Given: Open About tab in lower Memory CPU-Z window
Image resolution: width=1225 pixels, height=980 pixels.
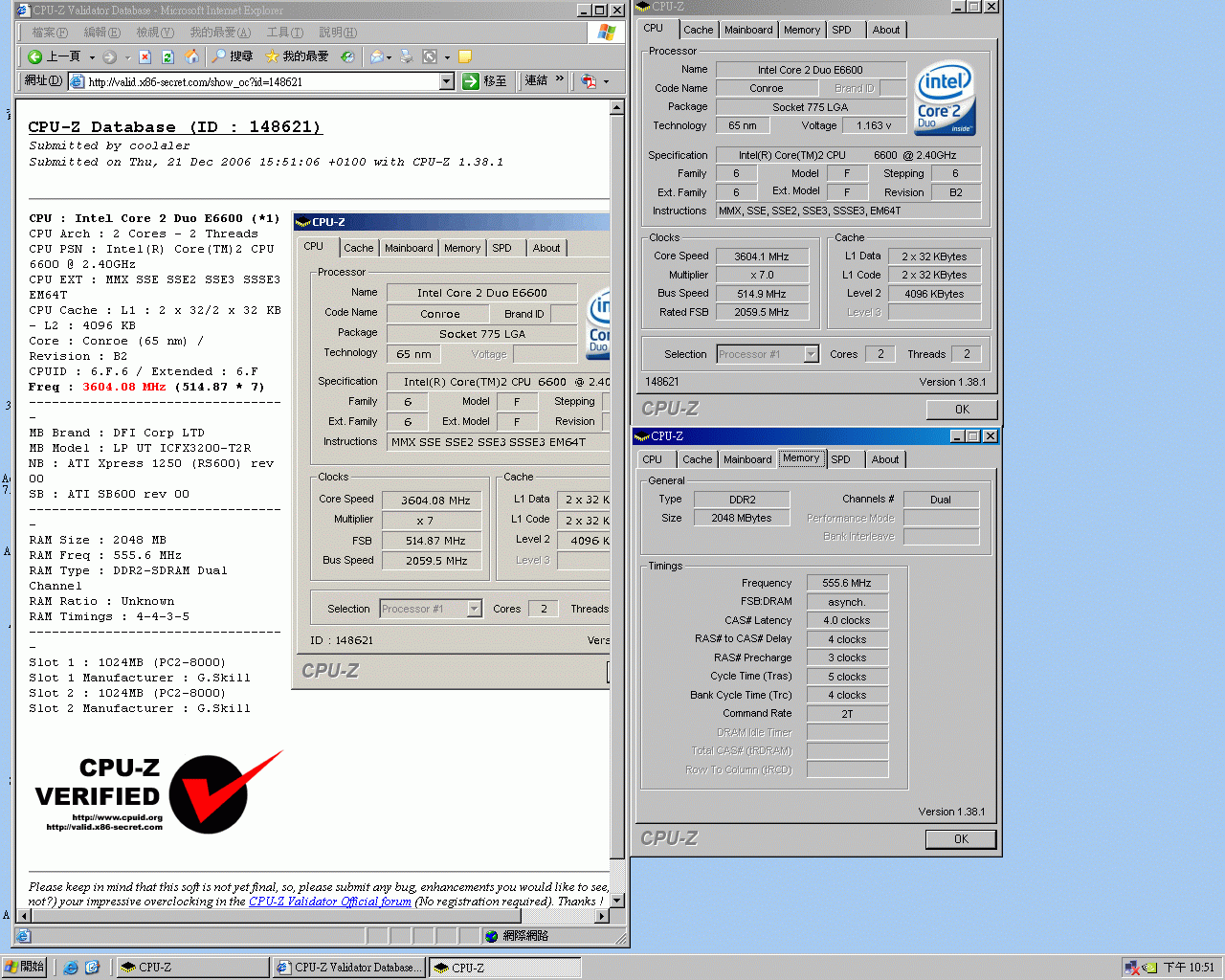Looking at the screenshot, I should click(885, 459).
